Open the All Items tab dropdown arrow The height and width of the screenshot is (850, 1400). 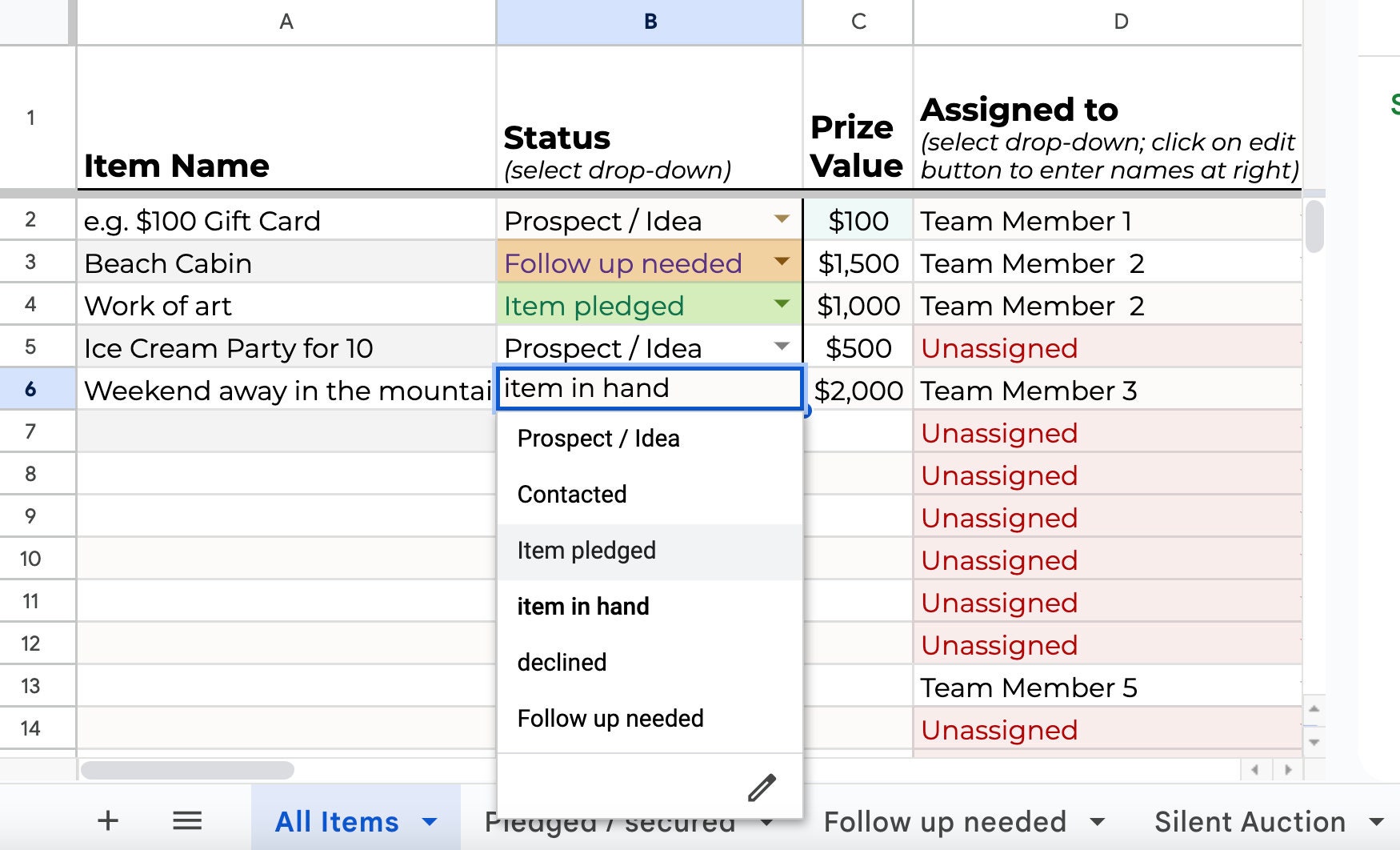point(430,821)
